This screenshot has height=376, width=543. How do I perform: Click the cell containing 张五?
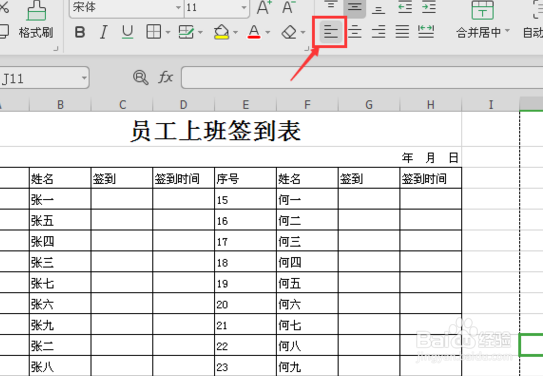[60, 221]
